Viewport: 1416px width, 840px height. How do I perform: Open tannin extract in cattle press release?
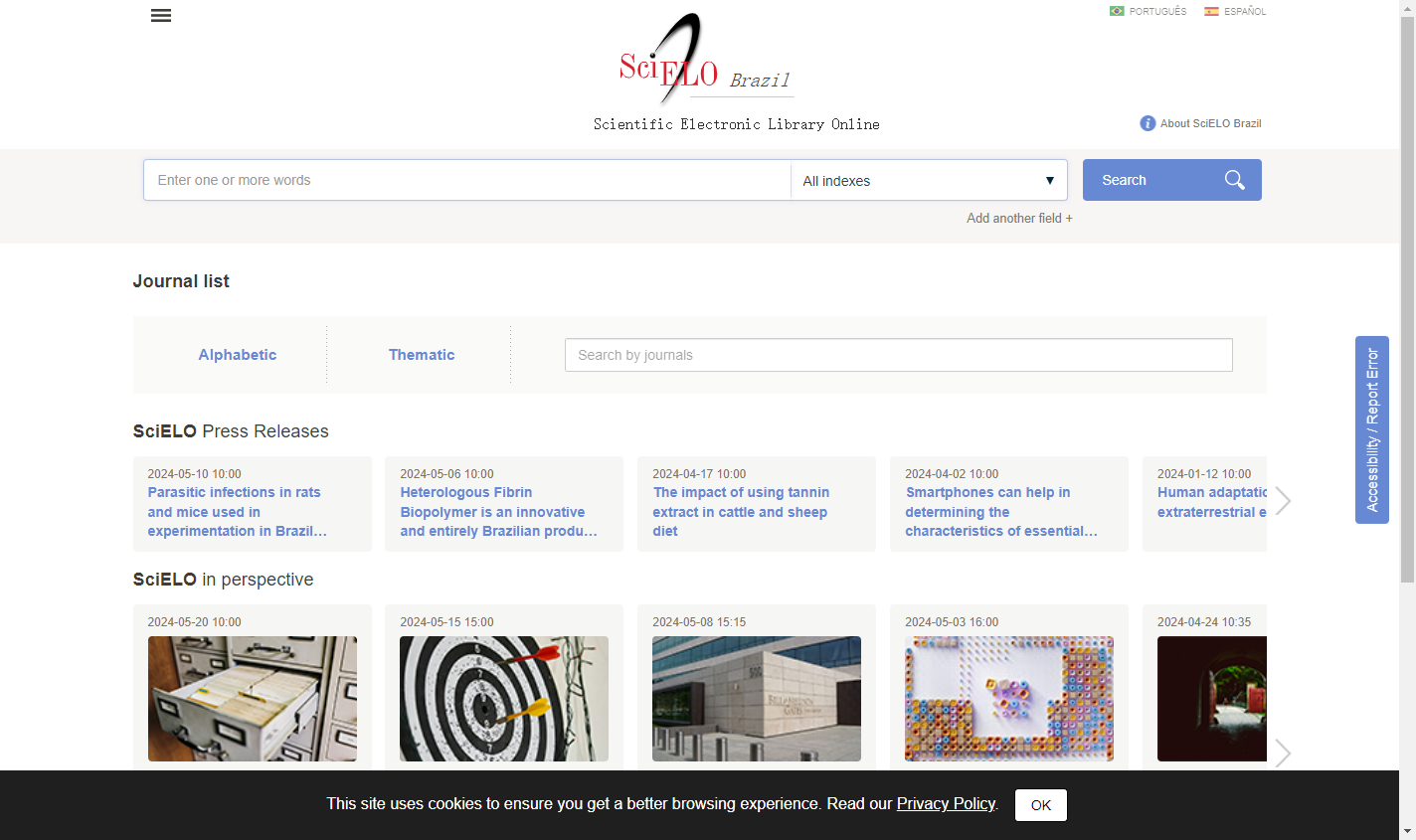pyautogui.click(x=741, y=512)
